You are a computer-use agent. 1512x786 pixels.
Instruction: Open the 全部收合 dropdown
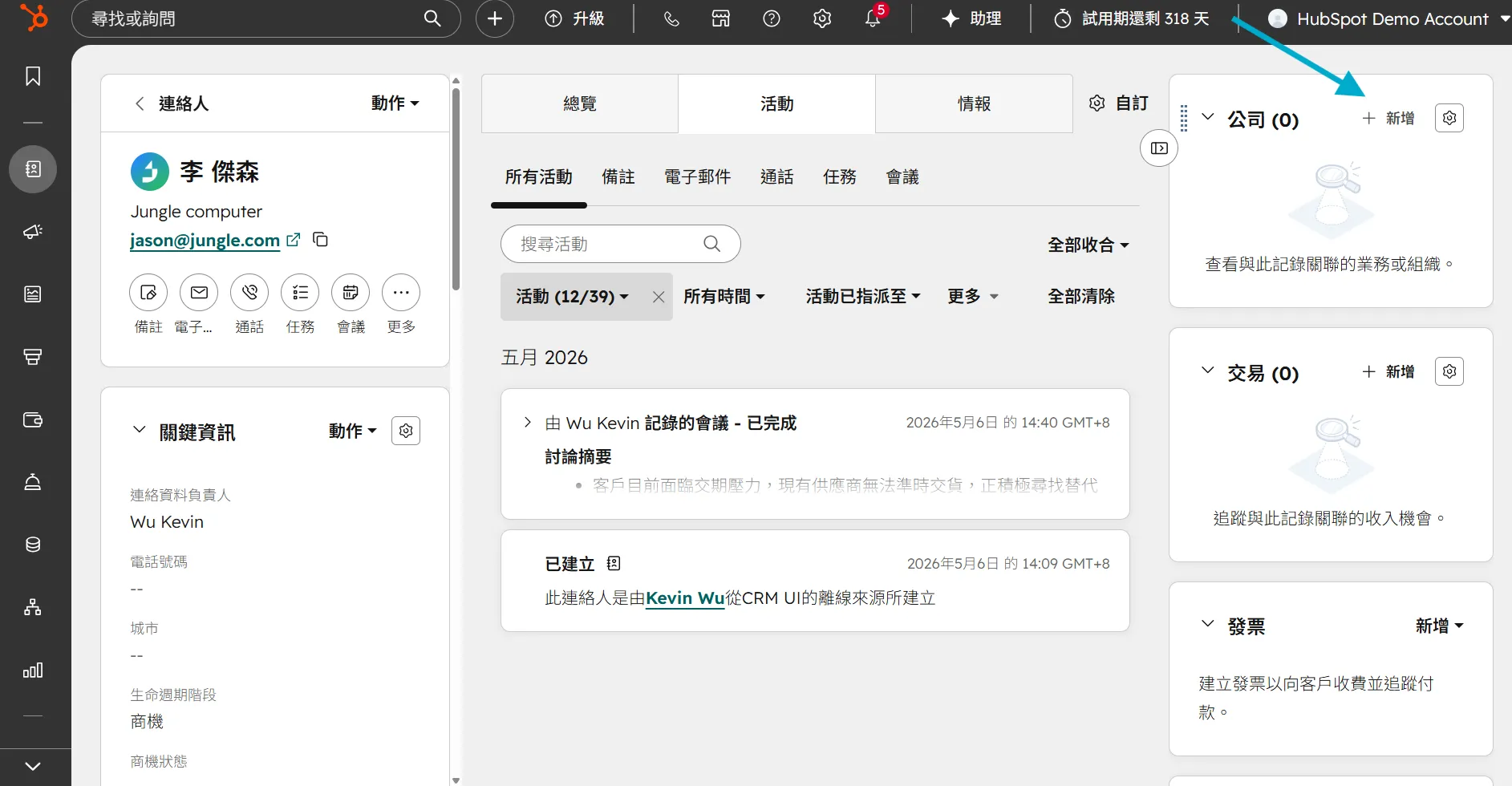[1088, 245]
